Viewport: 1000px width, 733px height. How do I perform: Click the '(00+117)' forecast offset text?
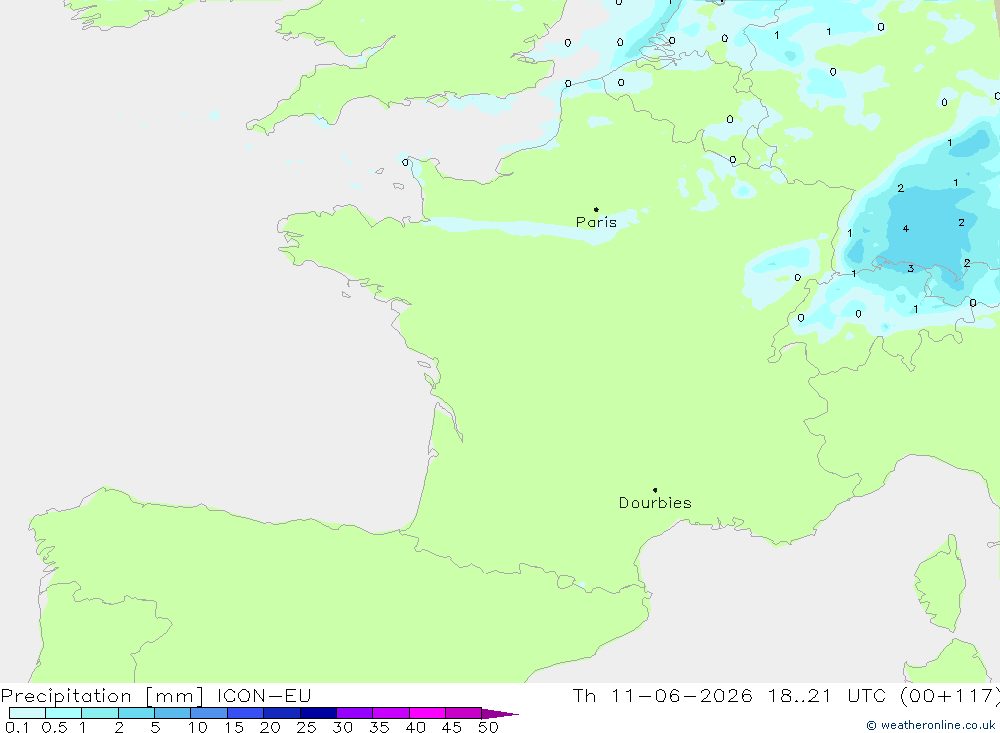tap(950, 696)
